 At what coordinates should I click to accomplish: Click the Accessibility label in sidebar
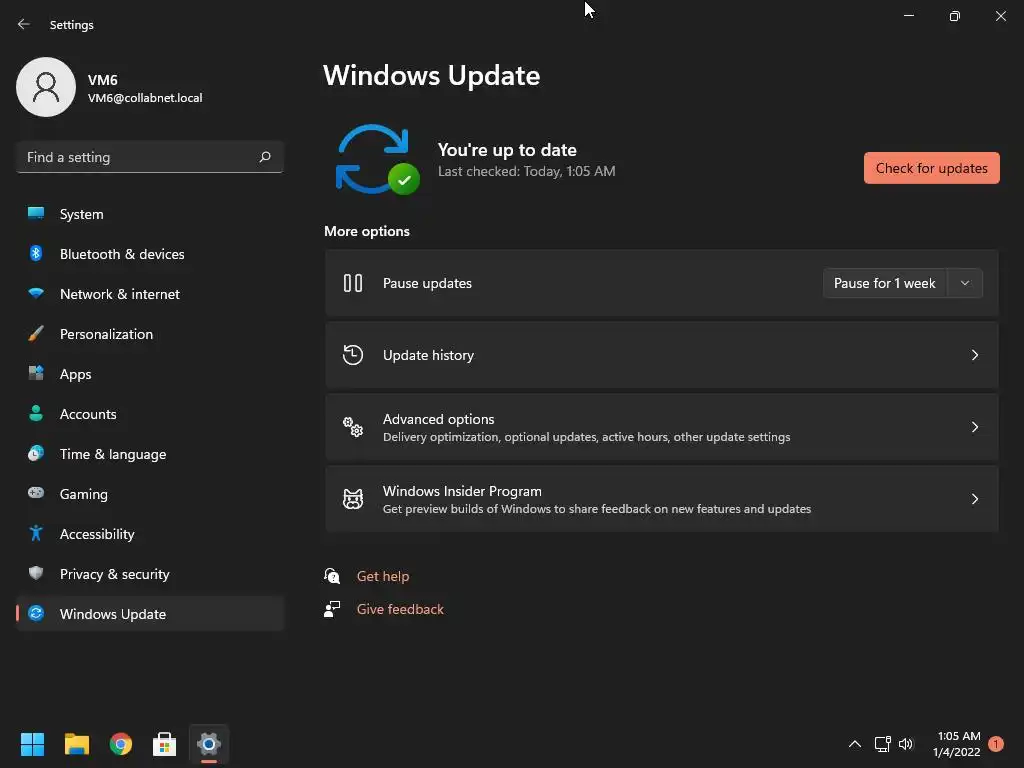point(97,534)
